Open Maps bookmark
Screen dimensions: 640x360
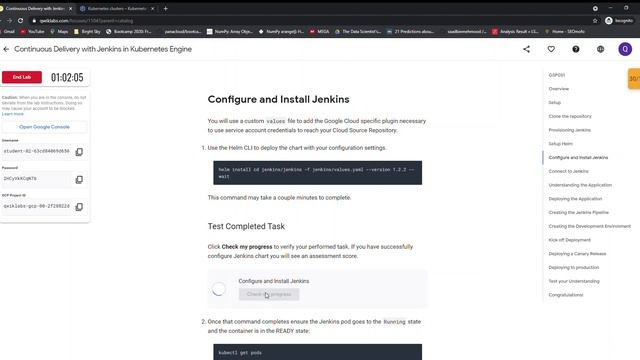pyautogui.click(x=59, y=31)
